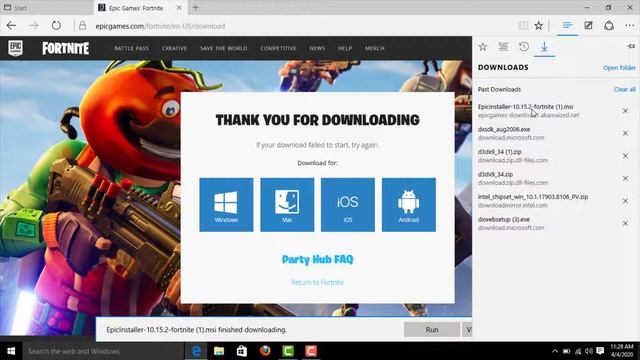Viewport: 640px width, 360px height.
Task: Download Fortnite for Mac
Action: point(287,204)
